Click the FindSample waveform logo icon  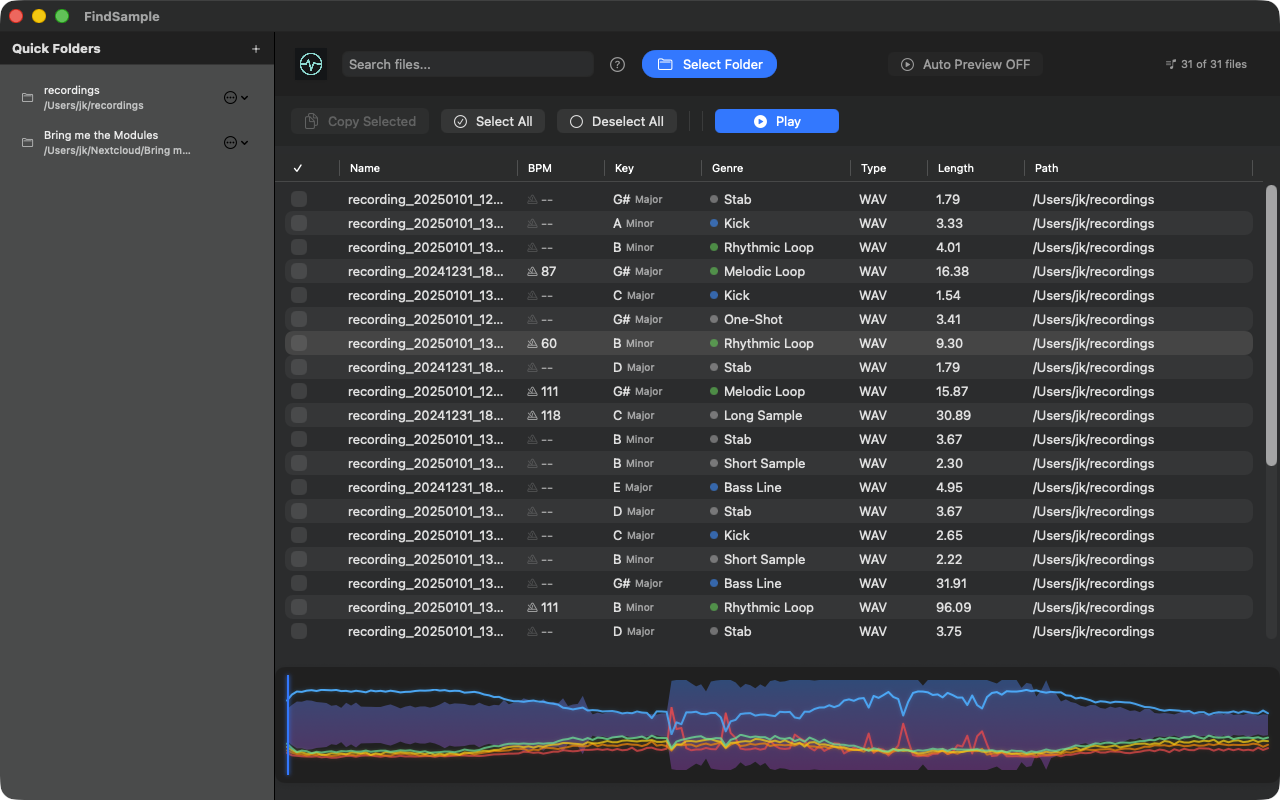click(311, 64)
